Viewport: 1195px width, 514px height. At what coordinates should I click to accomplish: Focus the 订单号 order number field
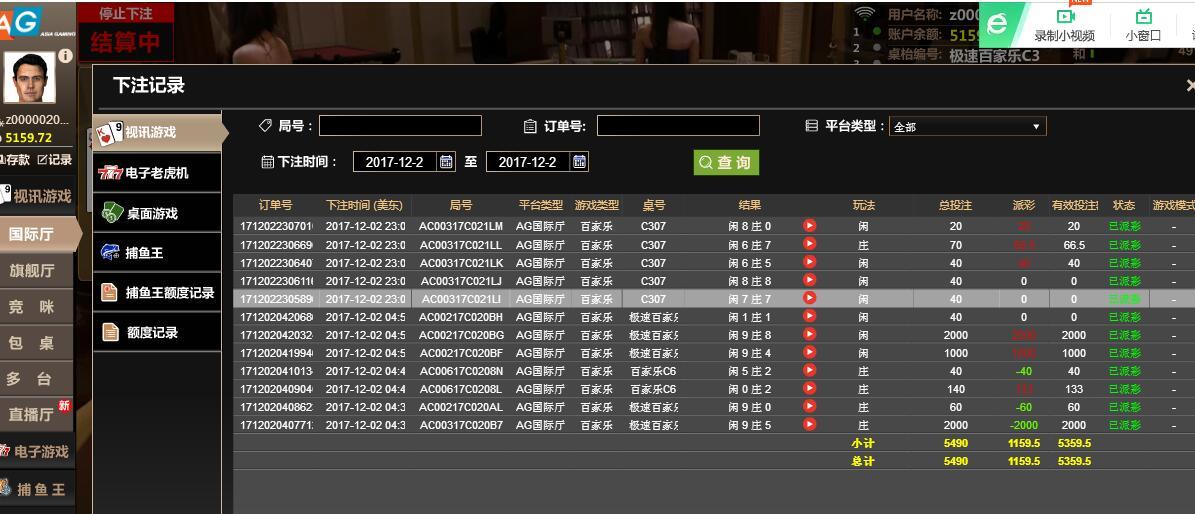click(678, 126)
